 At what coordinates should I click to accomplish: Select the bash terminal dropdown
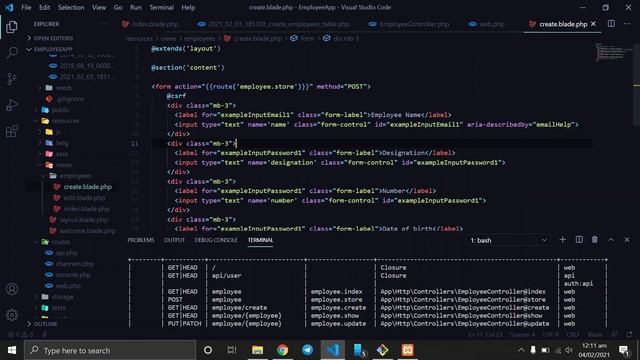click(508, 240)
